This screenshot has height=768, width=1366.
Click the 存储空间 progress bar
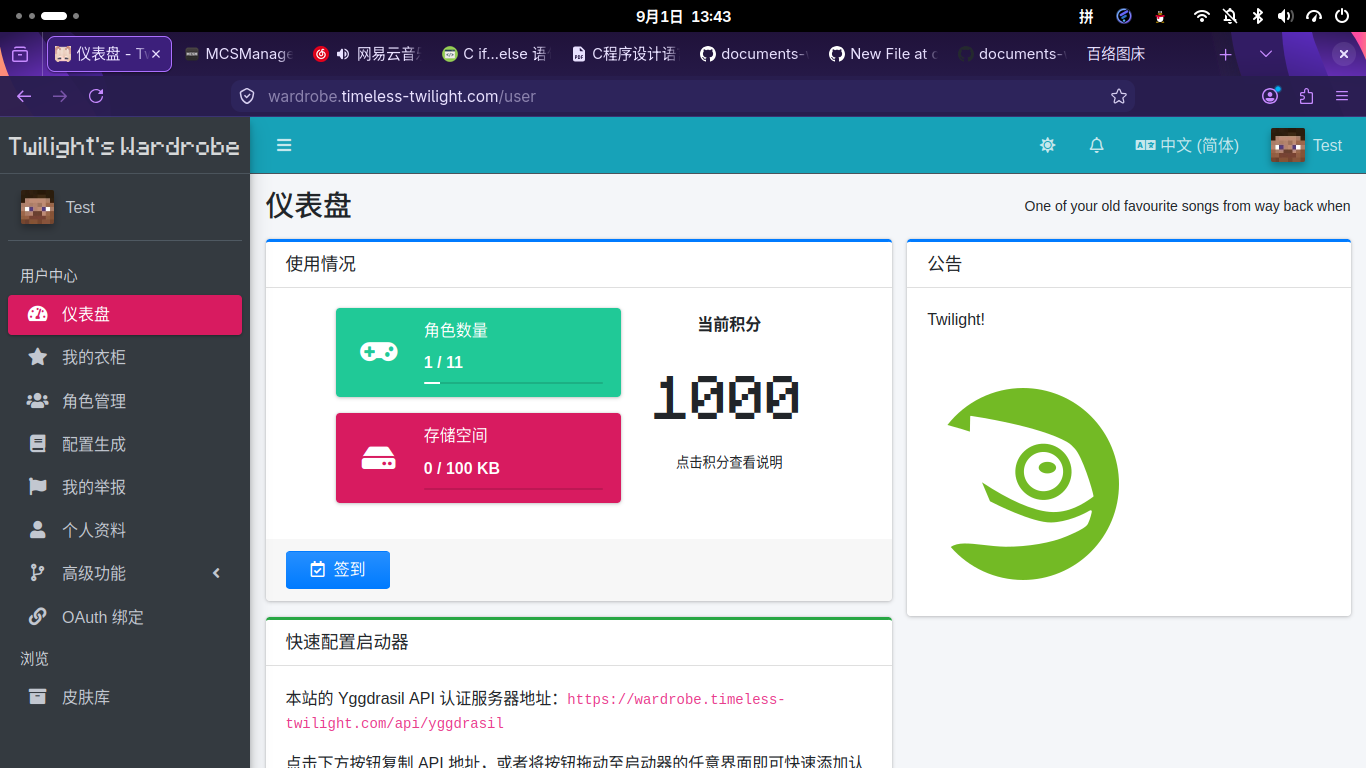[x=513, y=489]
